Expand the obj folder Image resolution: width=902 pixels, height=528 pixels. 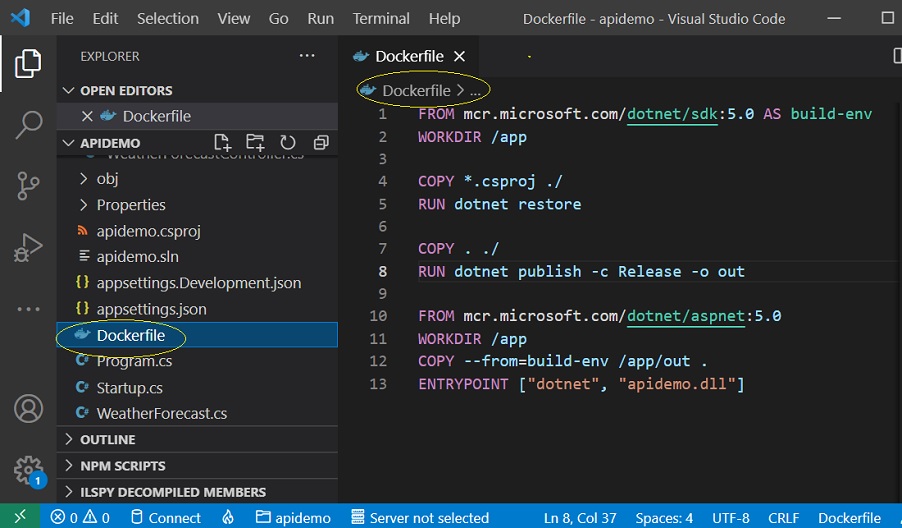[83, 179]
